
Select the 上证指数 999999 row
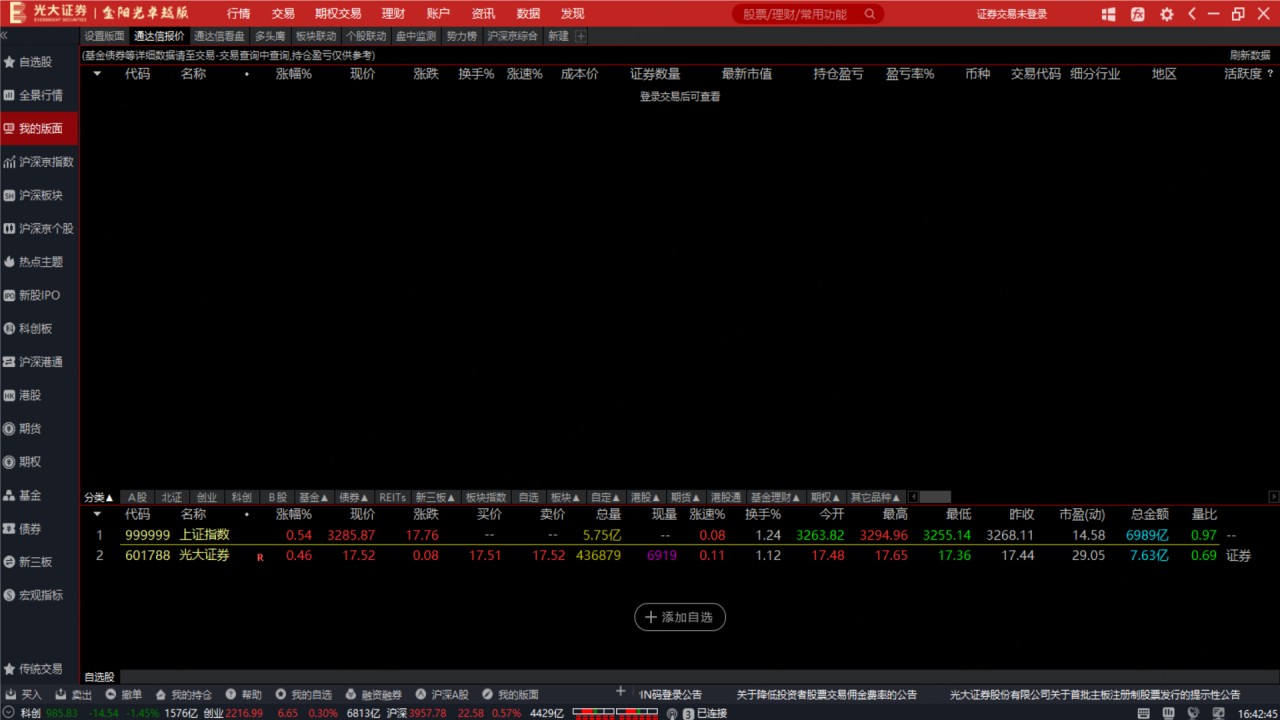click(x=680, y=535)
